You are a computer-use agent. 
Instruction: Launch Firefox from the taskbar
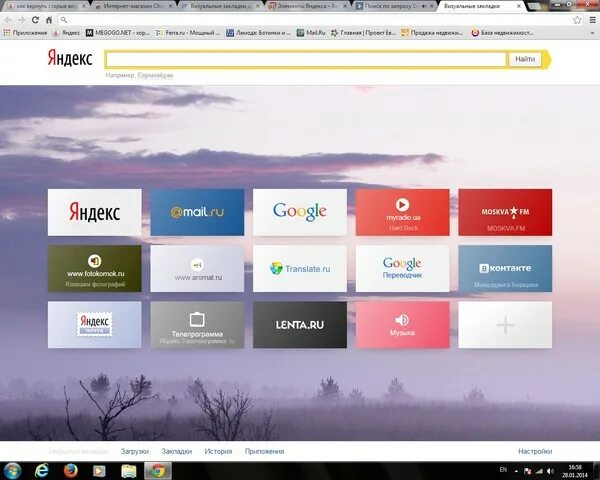(70, 471)
